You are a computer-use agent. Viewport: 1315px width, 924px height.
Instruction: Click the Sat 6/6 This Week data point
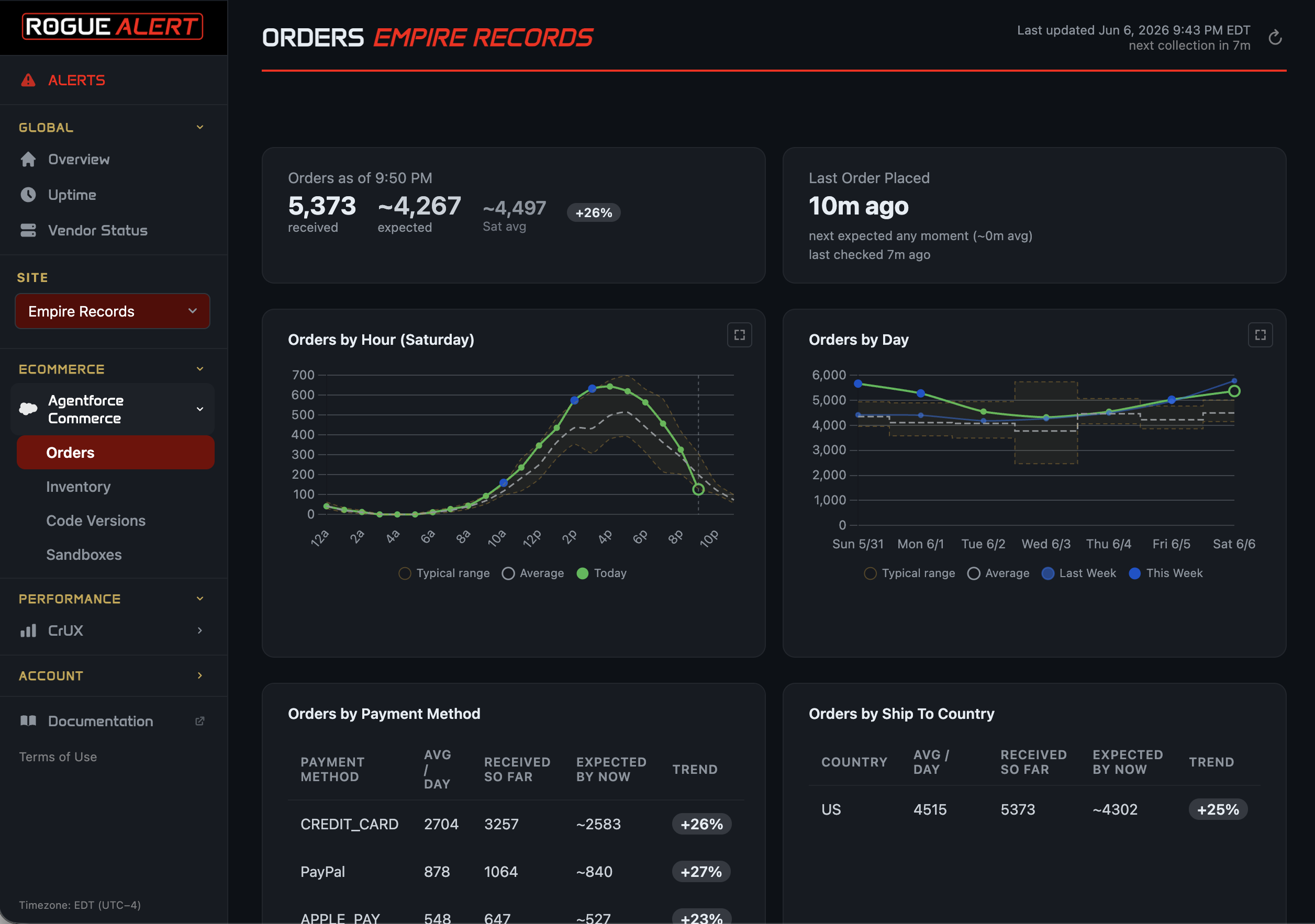pos(1234,391)
